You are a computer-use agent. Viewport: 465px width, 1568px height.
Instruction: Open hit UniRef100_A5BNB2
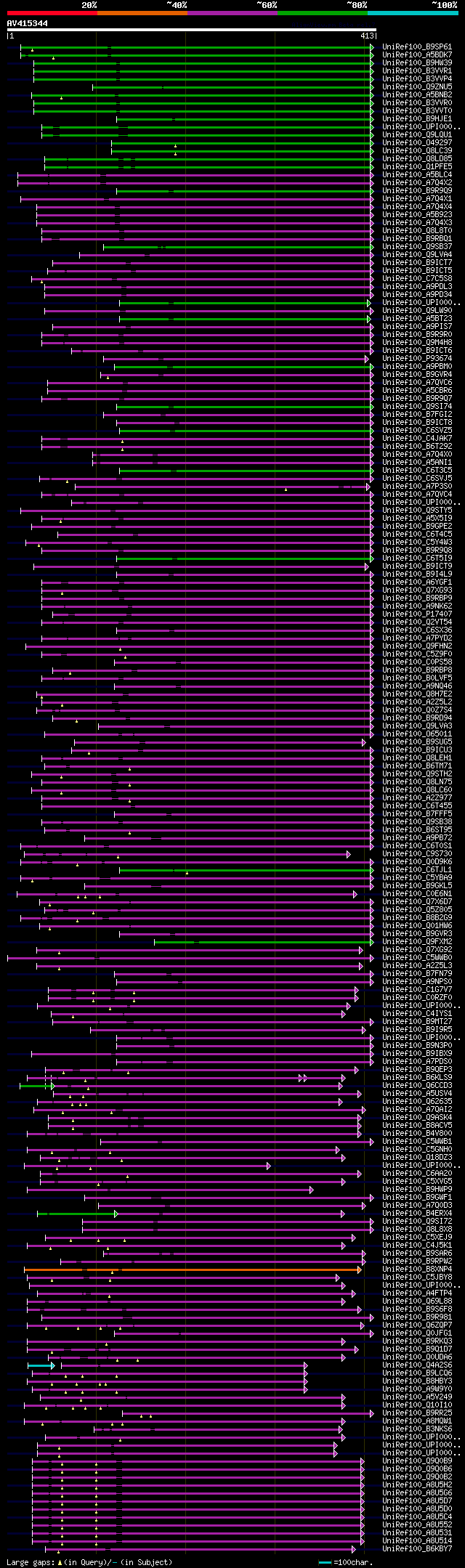point(417,95)
